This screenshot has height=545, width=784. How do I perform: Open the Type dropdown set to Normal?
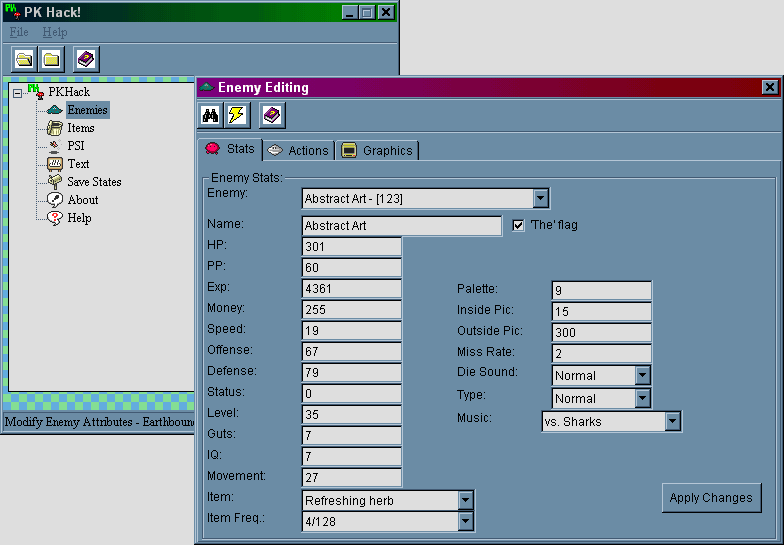coord(642,398)
